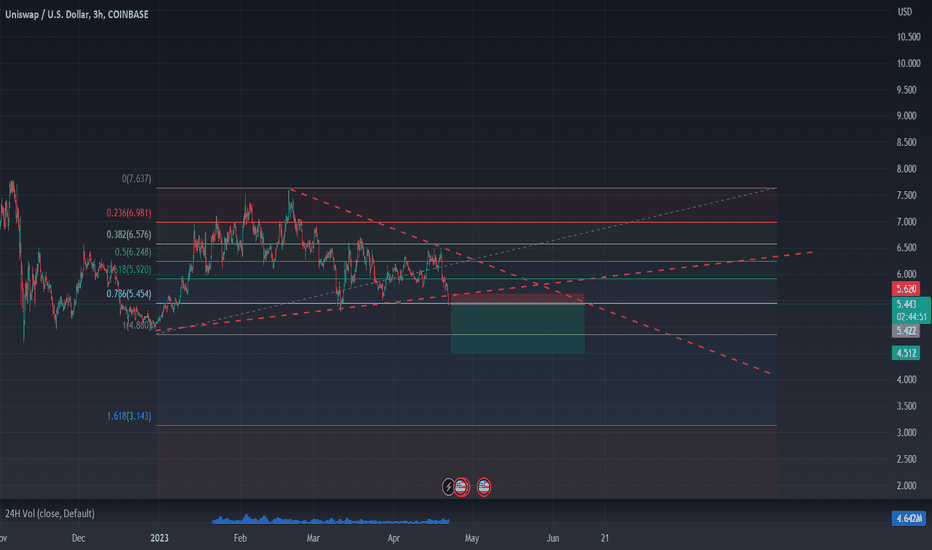932x550 pixels.
Task: Click the 3.000 price axis label
Action: tap(906, 433)
